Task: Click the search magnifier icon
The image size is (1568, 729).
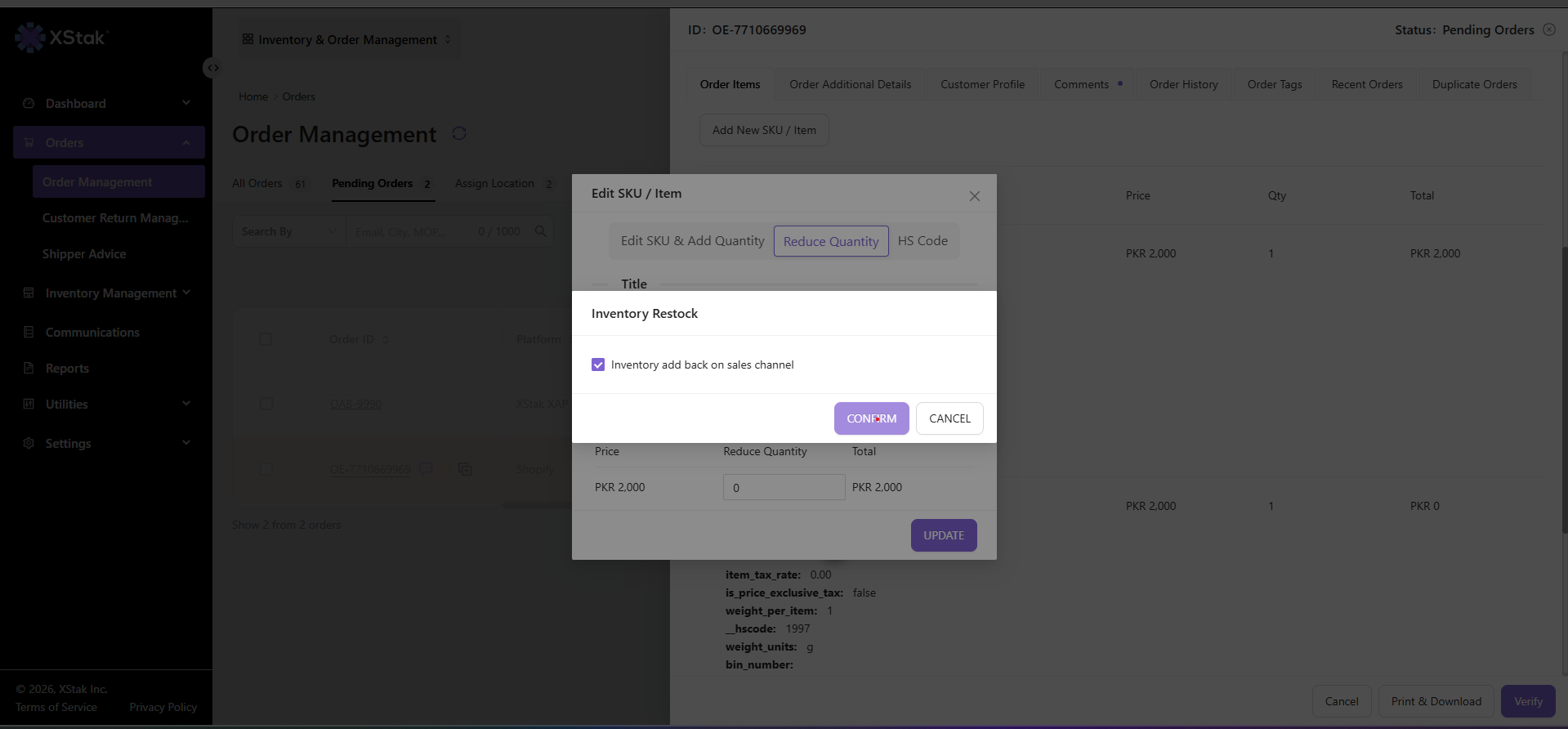Action: click(541, 231)
